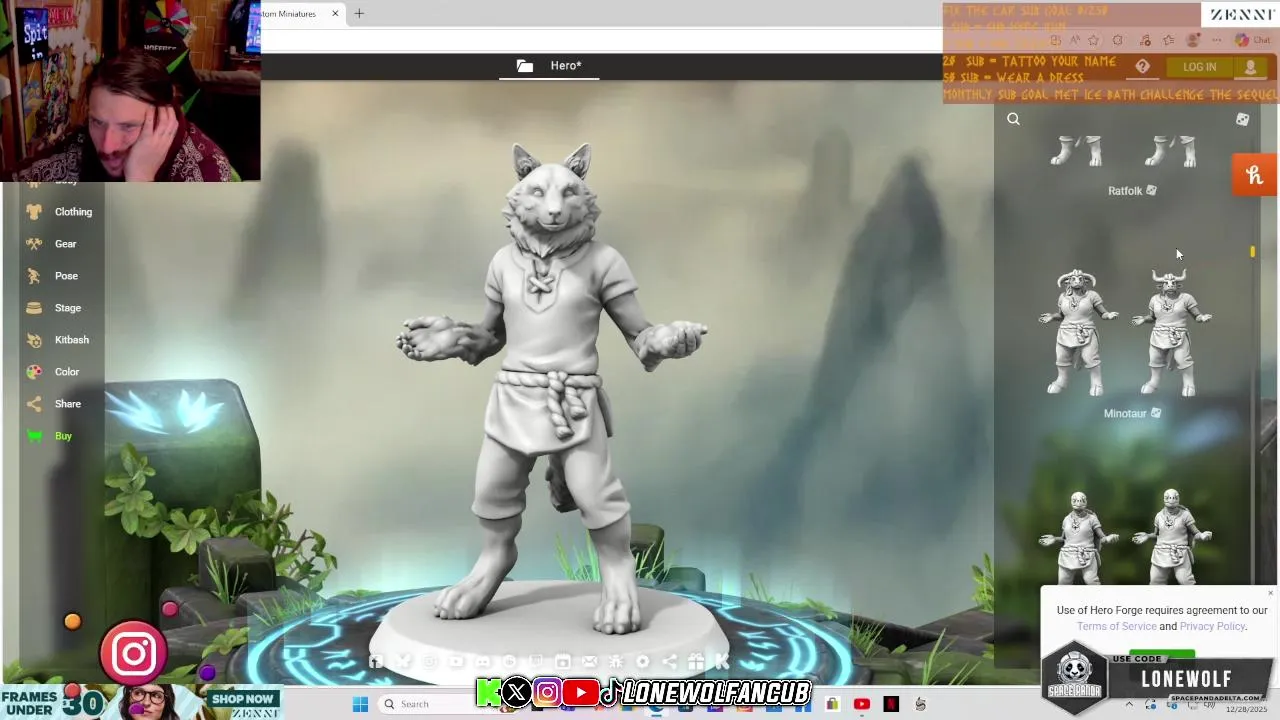
Task: Close the Custom Miniatures browser tab
Action: point(335,14)
